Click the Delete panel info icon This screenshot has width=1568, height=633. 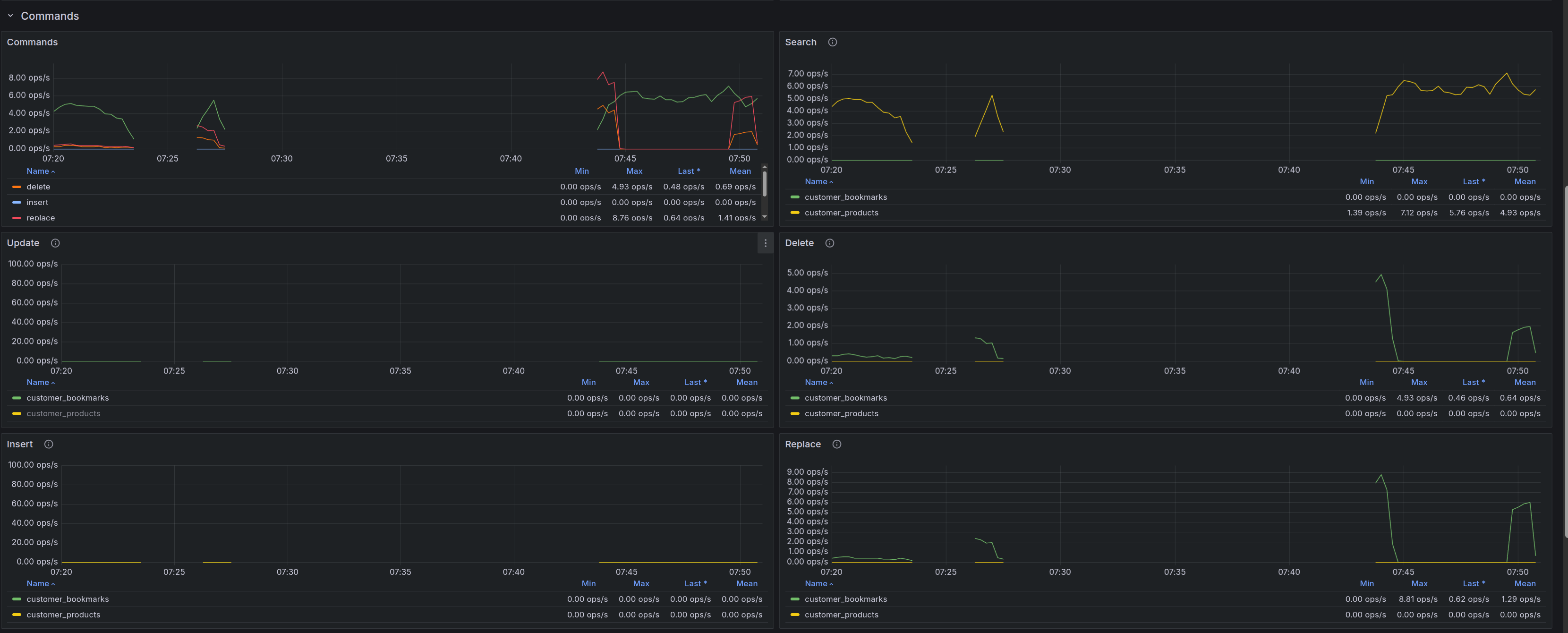click(x=829, y=243)
